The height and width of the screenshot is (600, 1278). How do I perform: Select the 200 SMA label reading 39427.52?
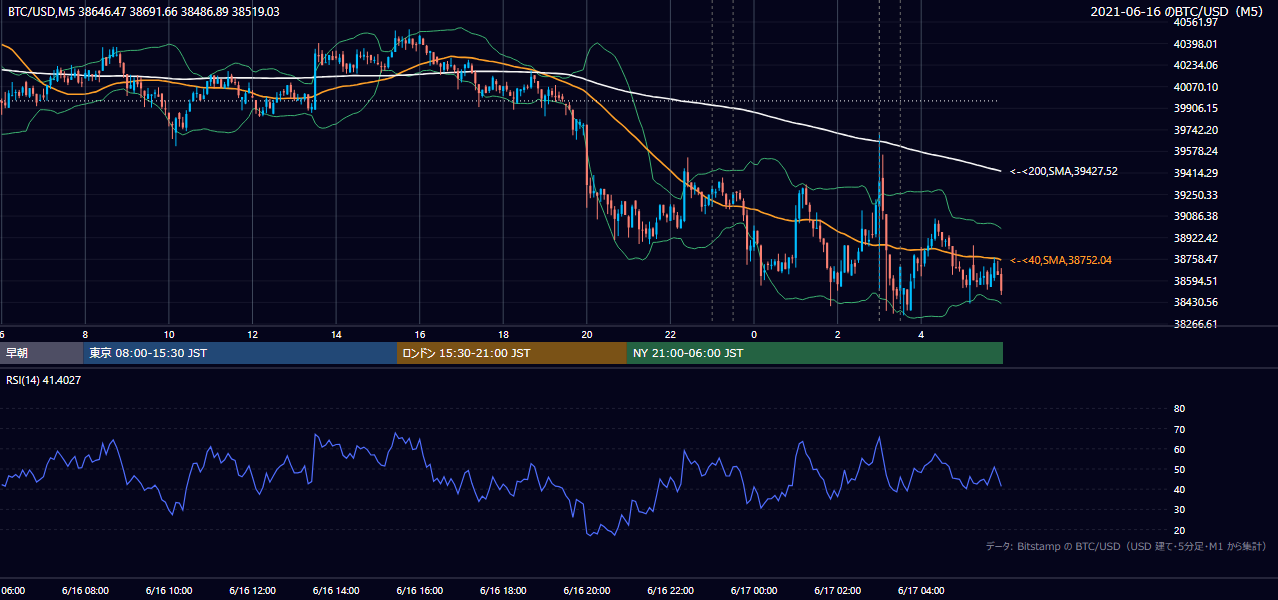click(1064, 171)
